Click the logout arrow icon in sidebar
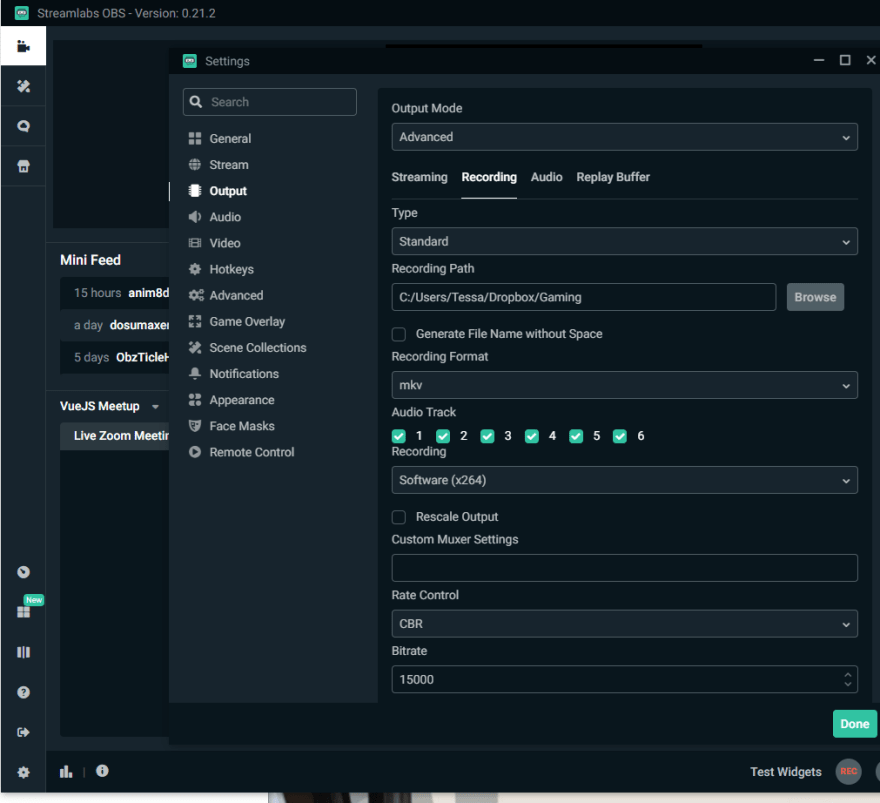Viewport: 880px width, 803px height. pyautogui.click(x=23, y=732)
